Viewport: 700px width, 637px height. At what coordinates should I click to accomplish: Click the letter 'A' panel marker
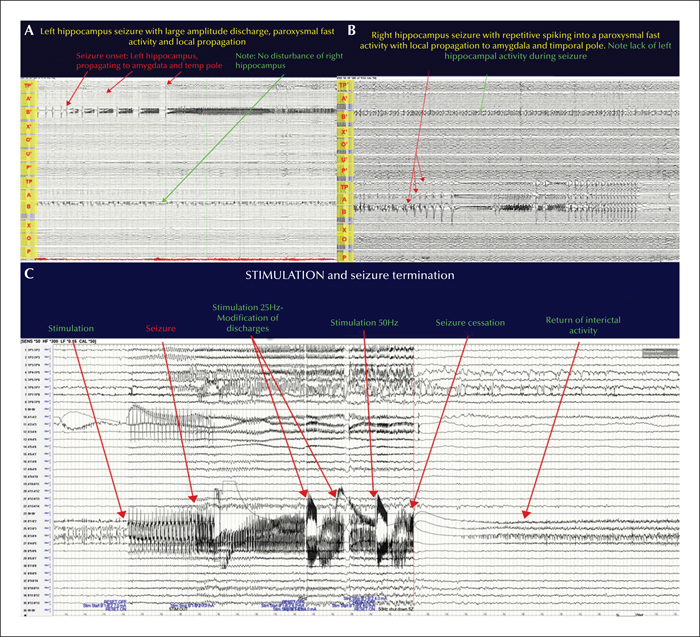[x=29, y=30]
